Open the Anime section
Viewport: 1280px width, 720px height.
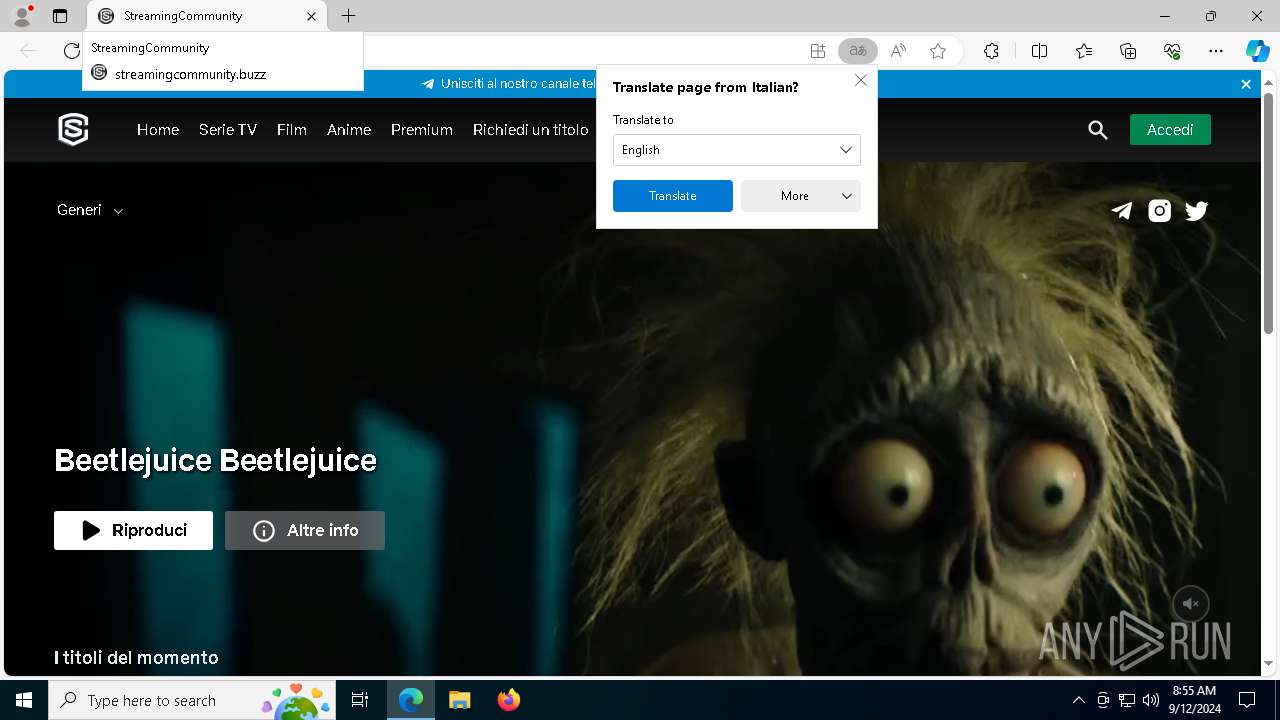coord(349,130)
